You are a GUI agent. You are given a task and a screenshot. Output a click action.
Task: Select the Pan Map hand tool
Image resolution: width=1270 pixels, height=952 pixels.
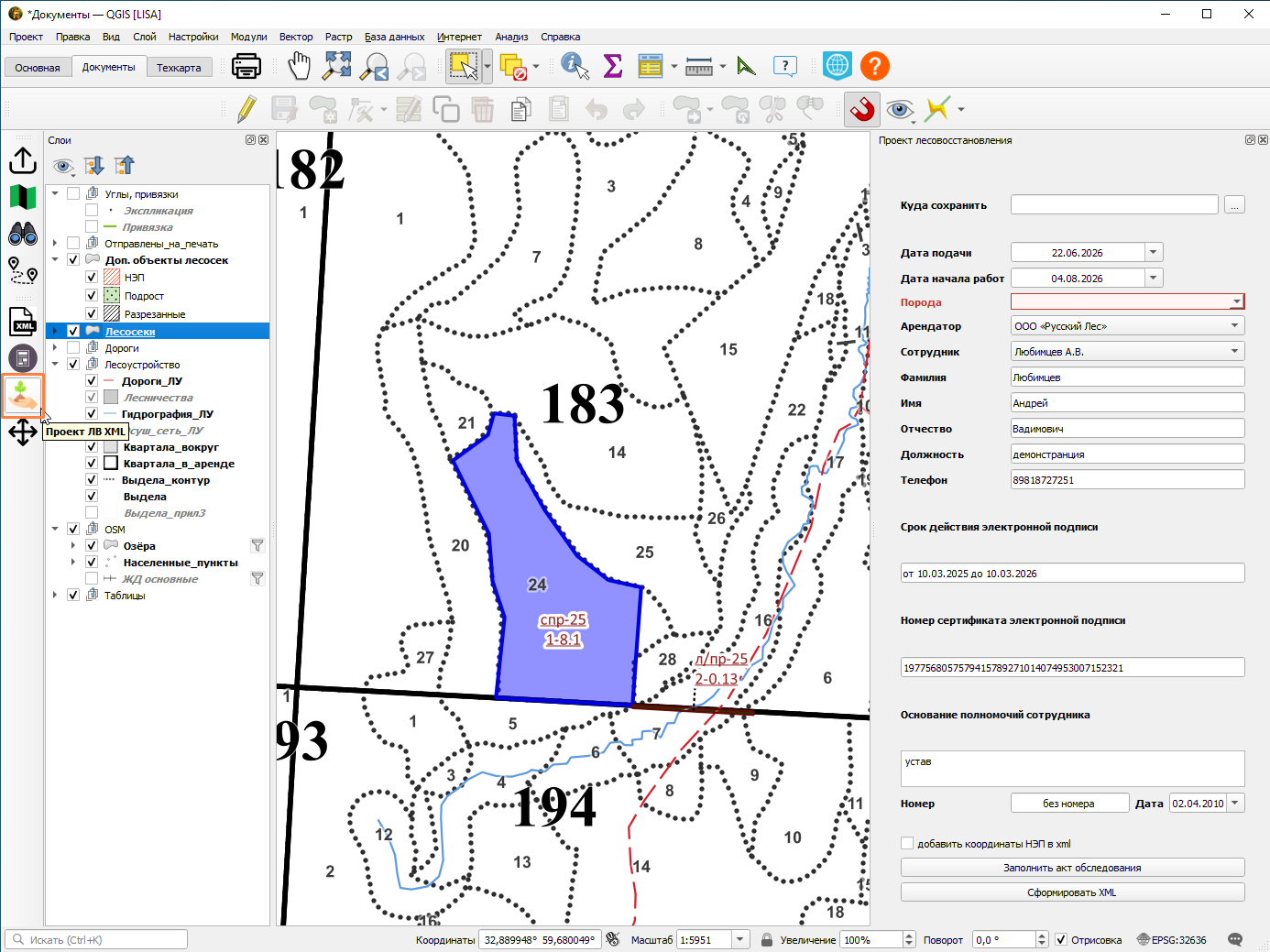[300, 66]
